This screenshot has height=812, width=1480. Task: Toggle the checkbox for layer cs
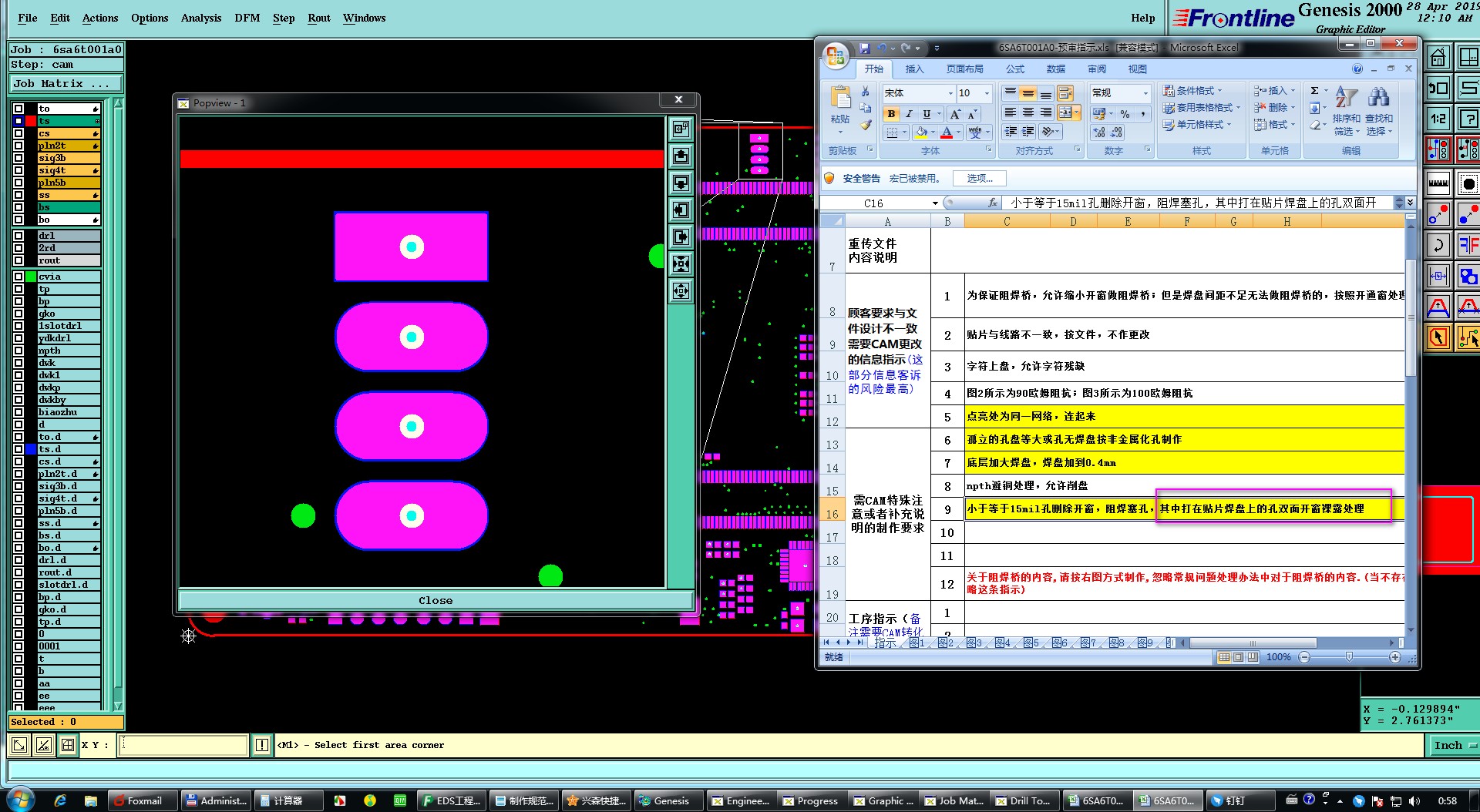pyautogui.click(x=18, y=133)
